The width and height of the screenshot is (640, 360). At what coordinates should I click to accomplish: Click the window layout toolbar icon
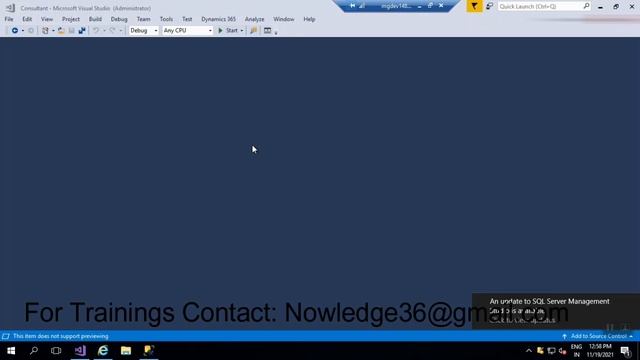[267, 31]
